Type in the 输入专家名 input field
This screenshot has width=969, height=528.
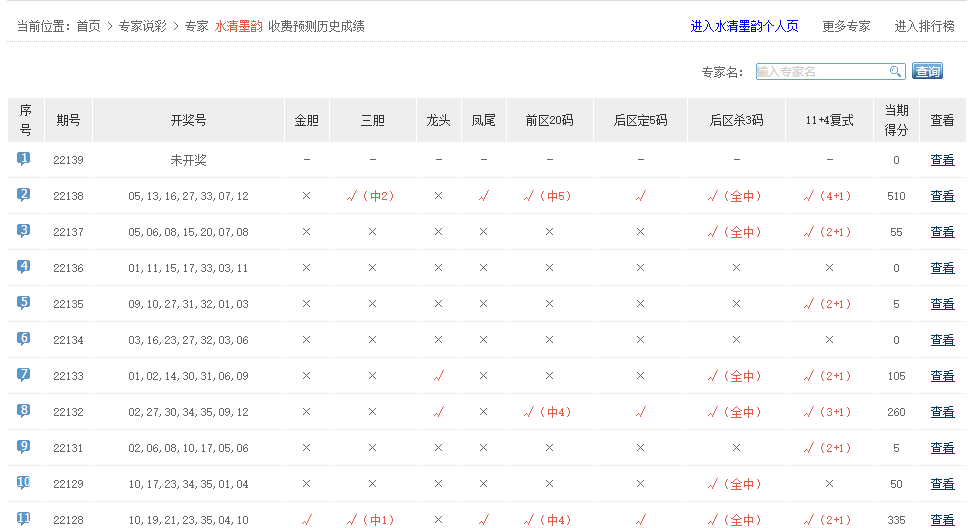coord(820,72)
